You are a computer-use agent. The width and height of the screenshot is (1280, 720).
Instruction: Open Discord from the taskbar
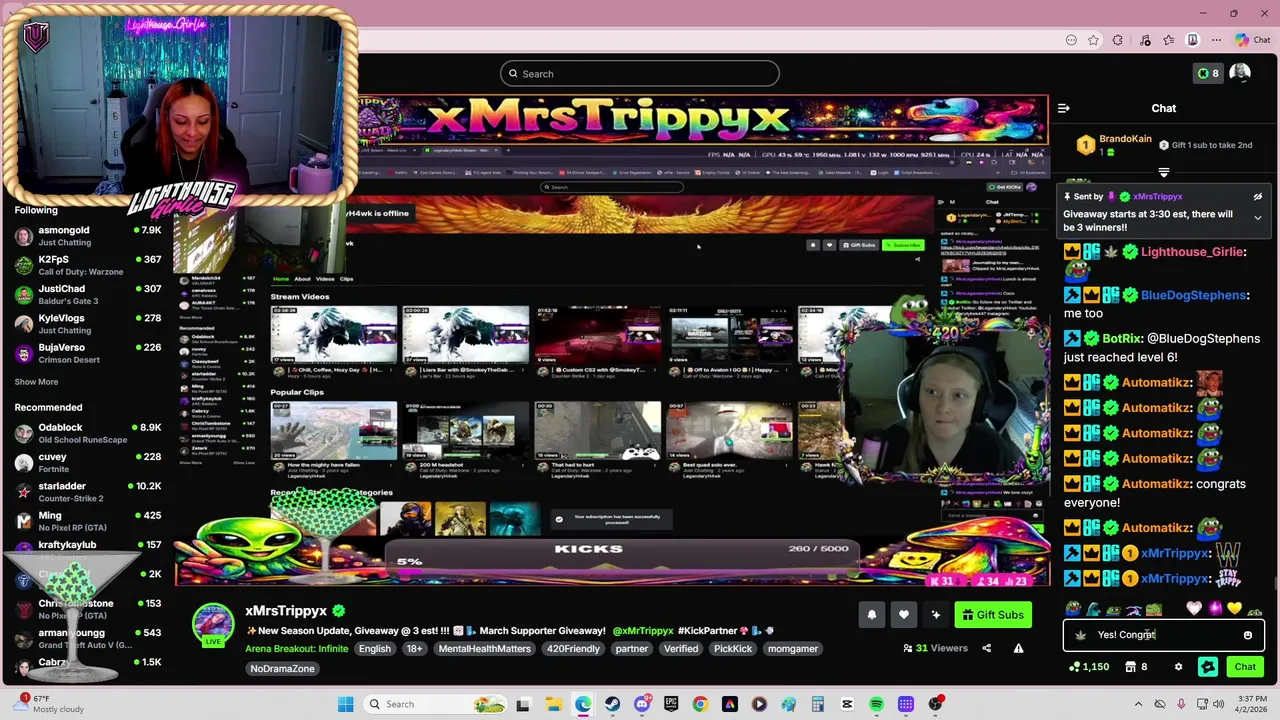pyautogui.click(x=642, y=704)
